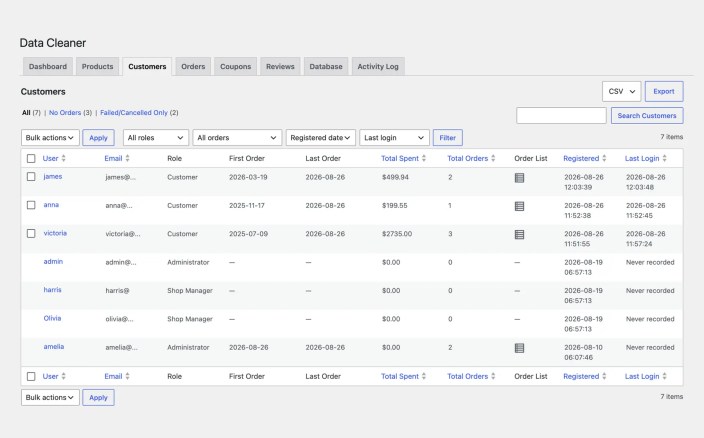Image resolution: width=704 pixels, height=438 pixels.
Task: Click sort arrows beside footer User column
Action: (63, 376)
